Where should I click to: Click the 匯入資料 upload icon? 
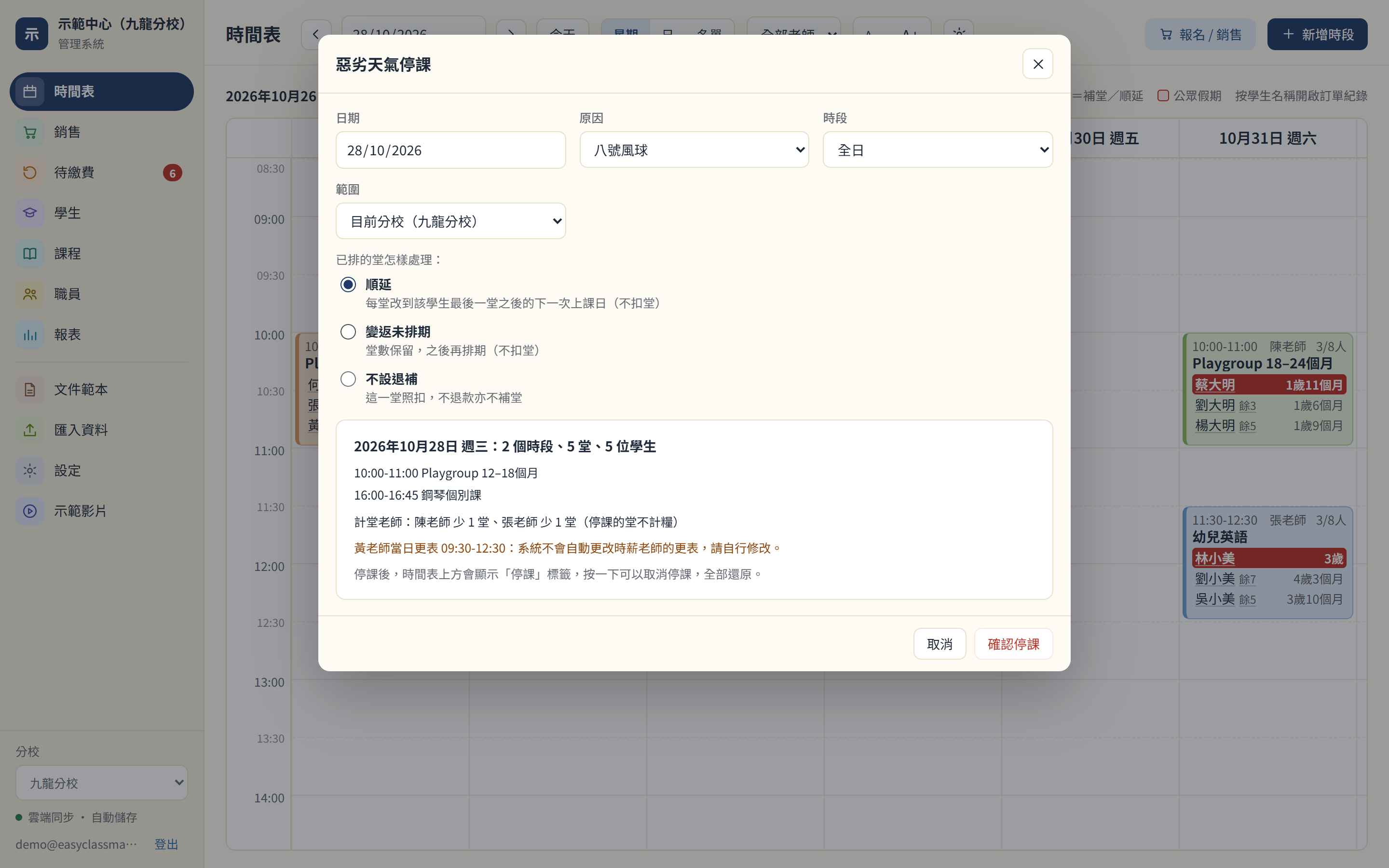click(30, 430)
